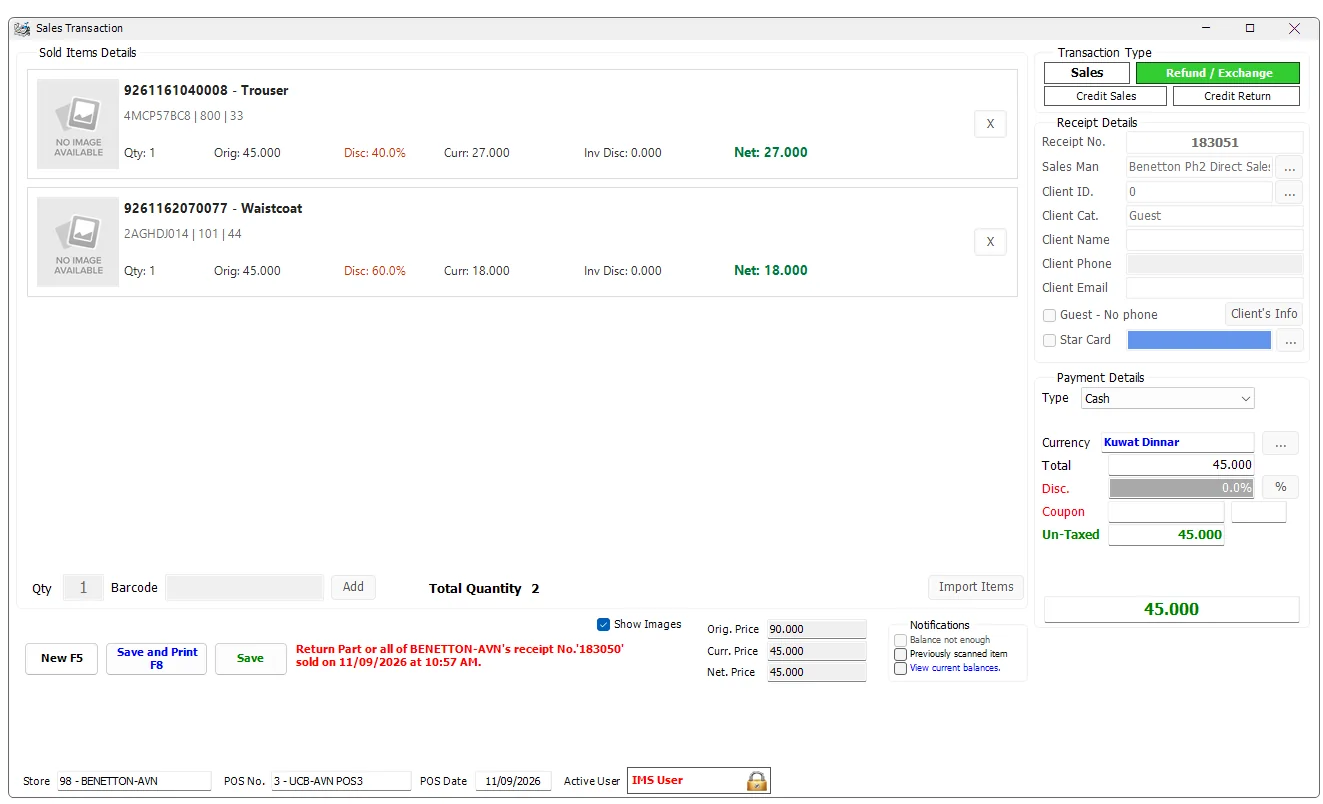Toggle View current balances checkbox
This screenshot has height=804, width=1323.
900,668
